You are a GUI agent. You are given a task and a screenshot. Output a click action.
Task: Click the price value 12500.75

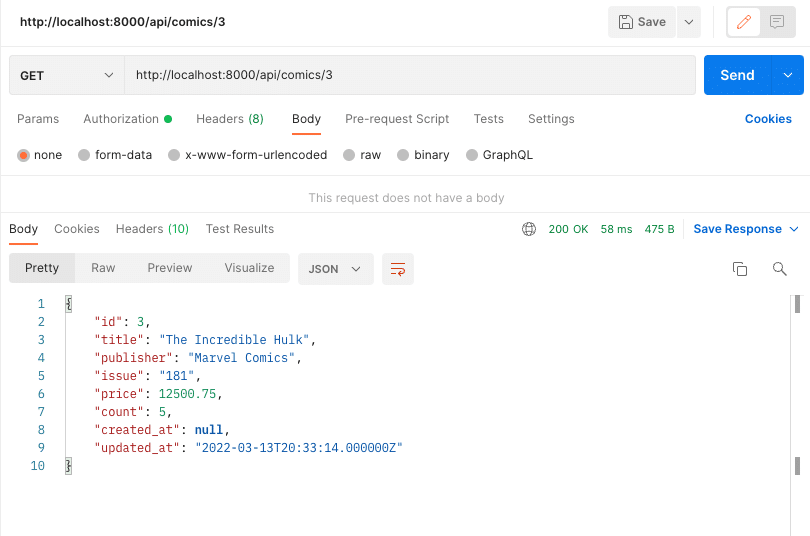(x=187, y=394)
